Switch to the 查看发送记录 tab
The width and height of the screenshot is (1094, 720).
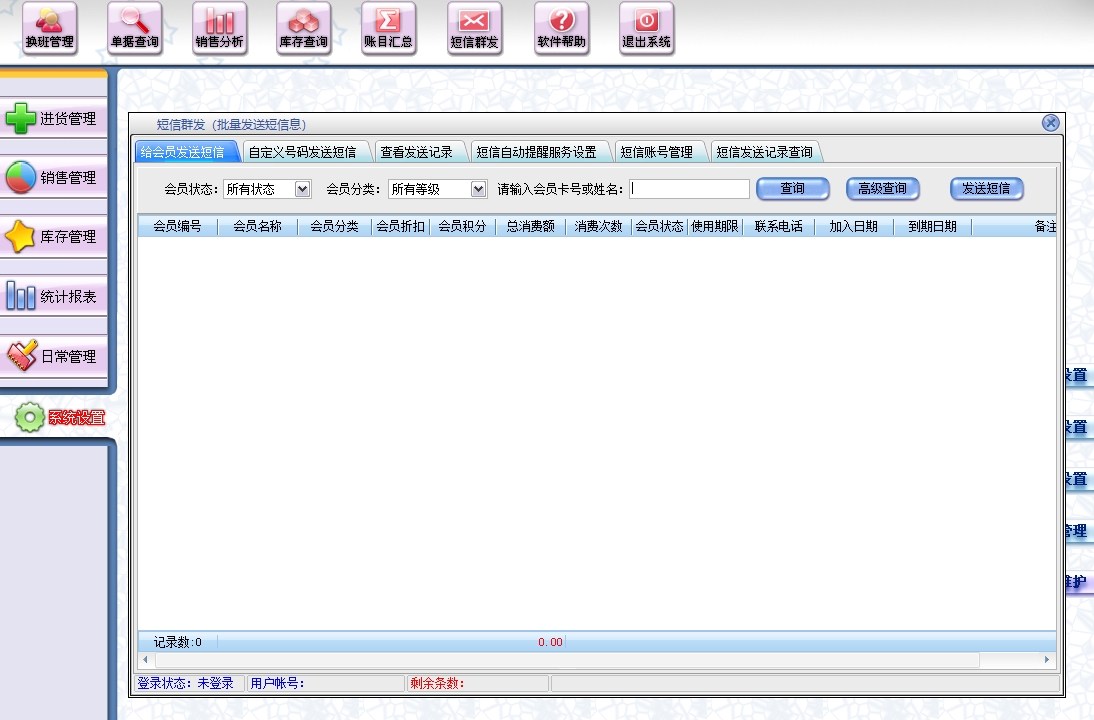click(x=416, y=152)
